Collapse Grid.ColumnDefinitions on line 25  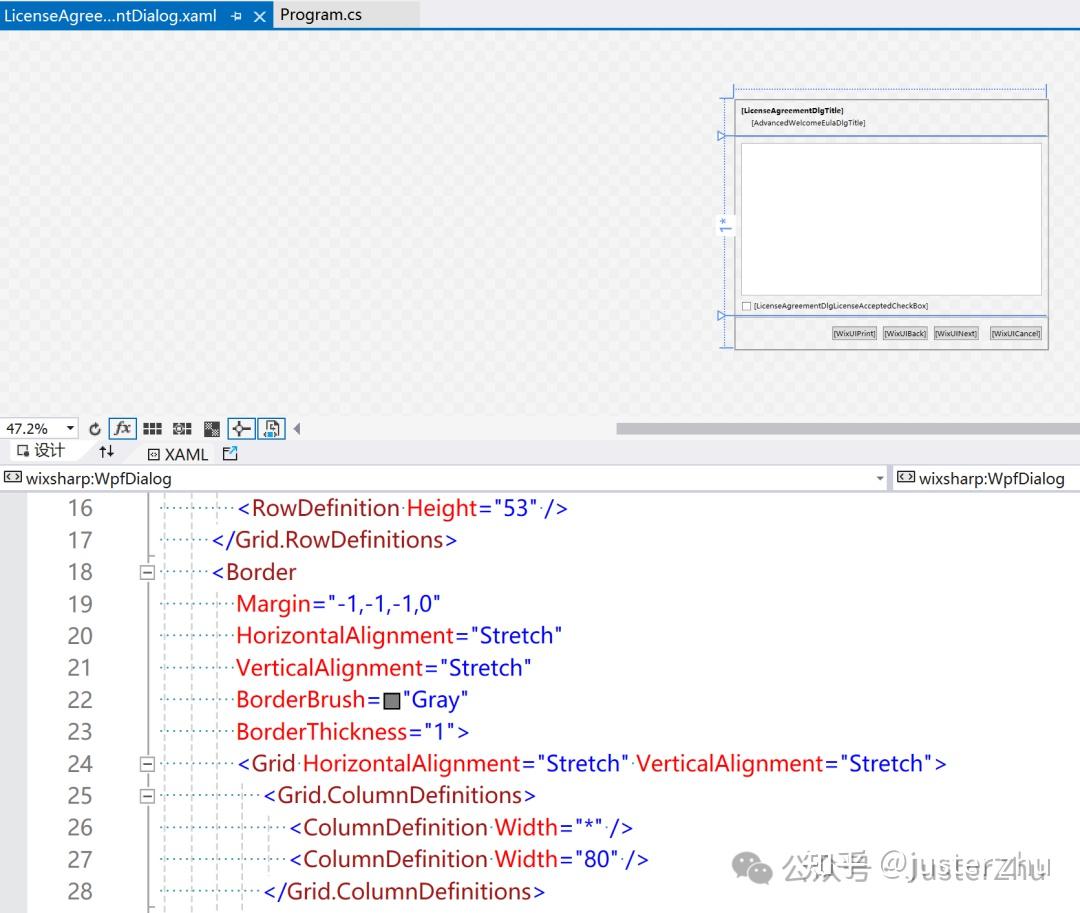147,796
